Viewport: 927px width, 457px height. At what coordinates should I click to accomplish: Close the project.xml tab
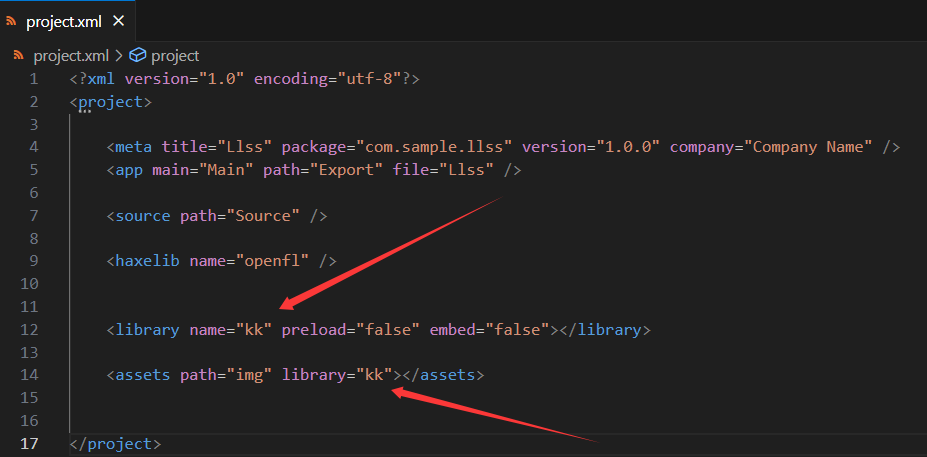click(x=118, y=21)
